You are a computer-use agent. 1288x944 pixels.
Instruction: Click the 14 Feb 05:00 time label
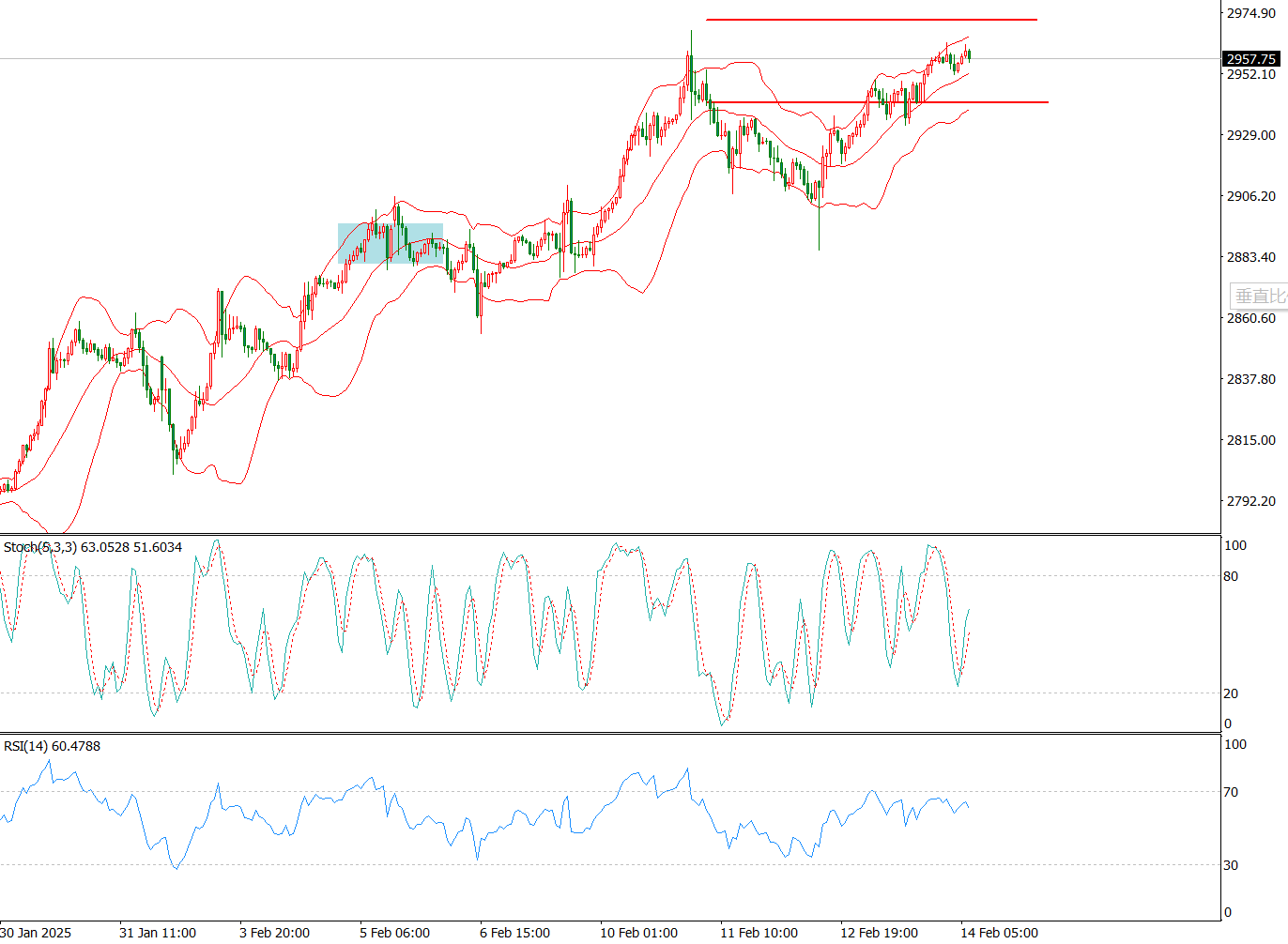[999, 932]
